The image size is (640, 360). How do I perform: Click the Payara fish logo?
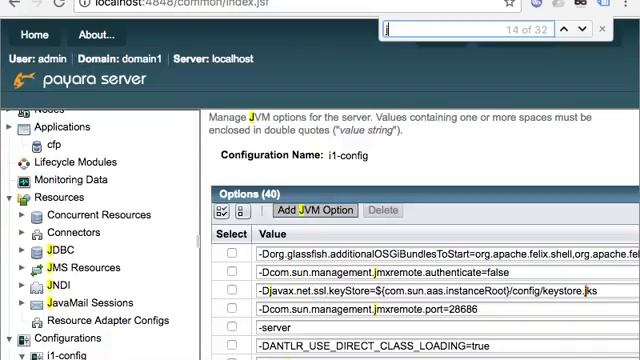pos(24,80)
